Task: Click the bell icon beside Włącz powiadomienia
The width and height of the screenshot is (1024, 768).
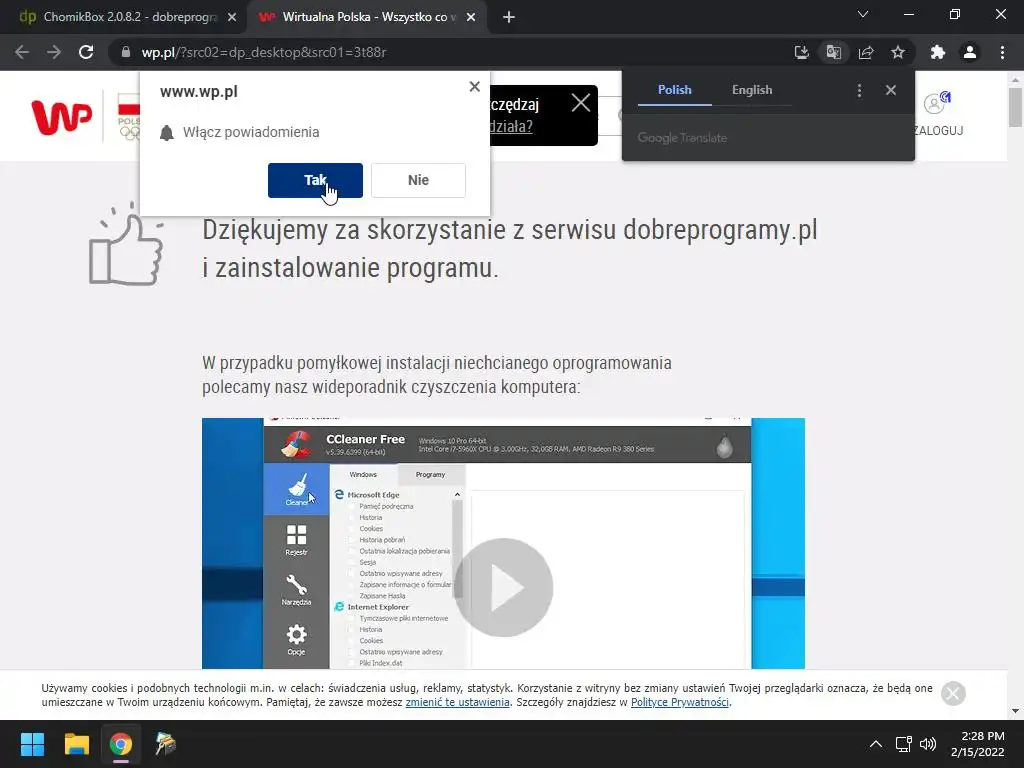Action: pos(167,133)
